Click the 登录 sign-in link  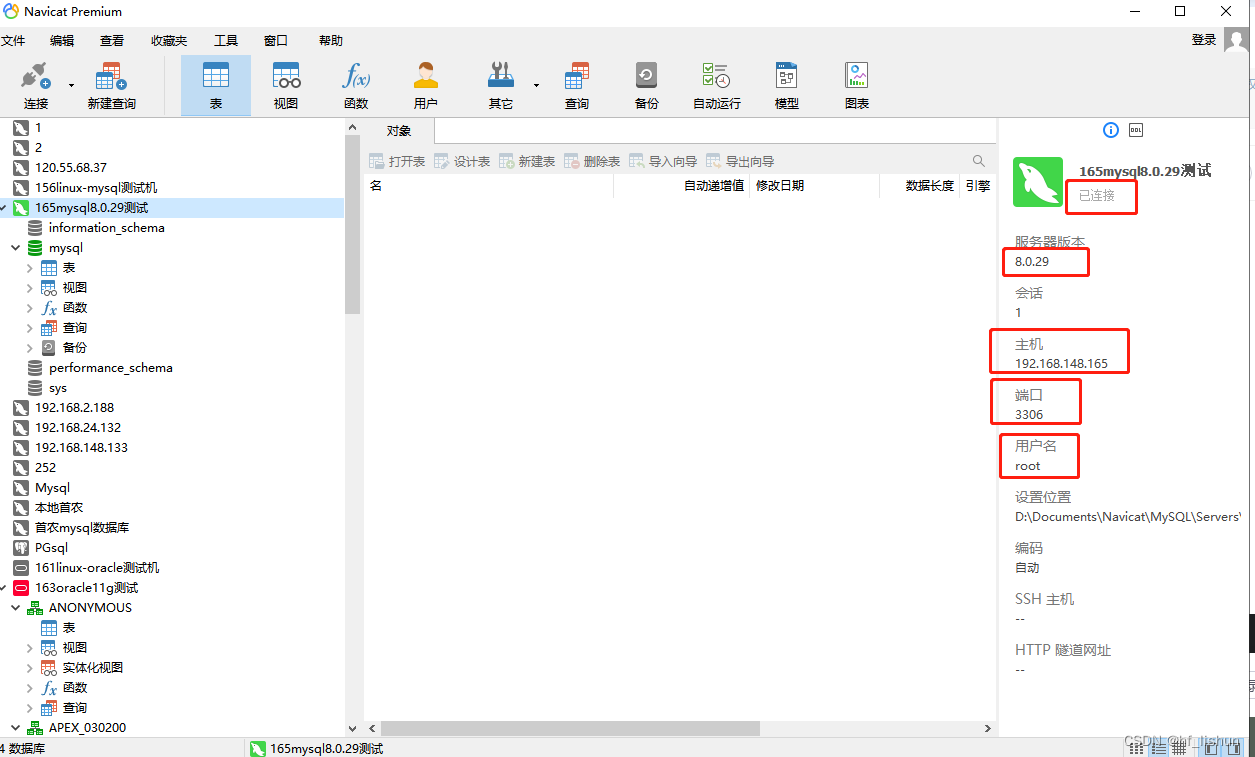(x=1204, y=40)
